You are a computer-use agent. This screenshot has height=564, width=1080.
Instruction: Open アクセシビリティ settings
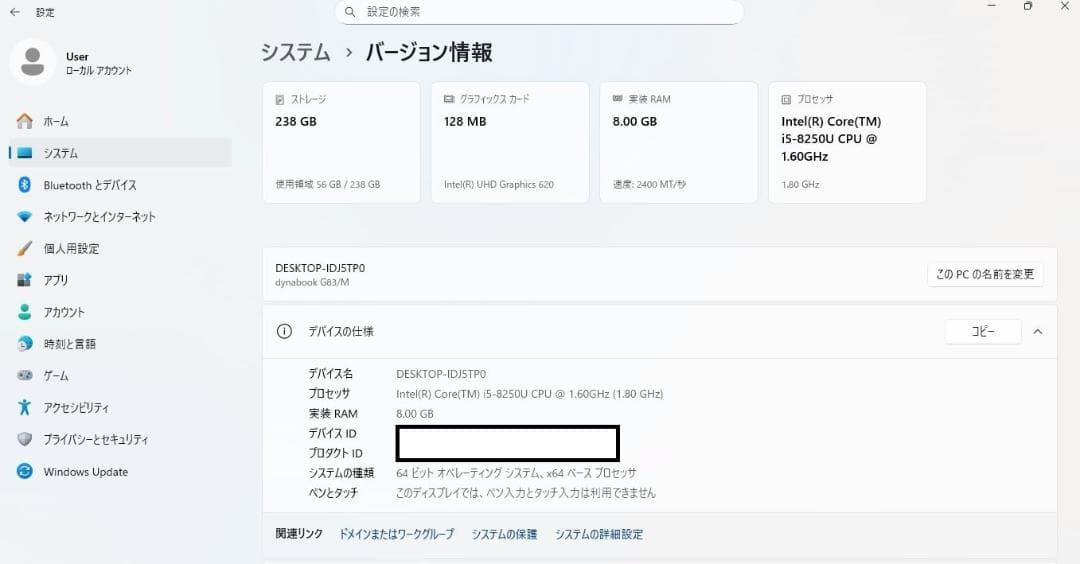click(x=120, y=407)
